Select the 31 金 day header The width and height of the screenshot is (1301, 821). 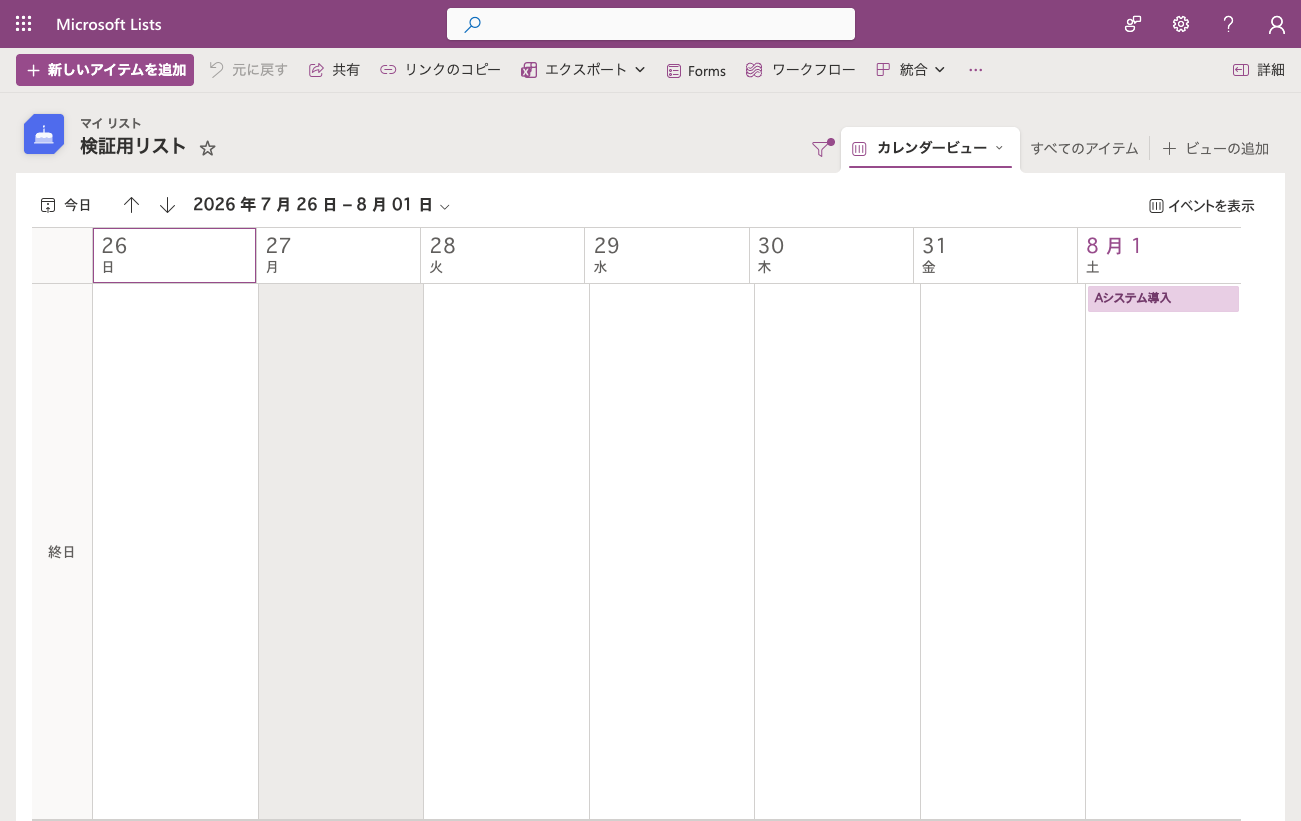(x=996, y=256)
